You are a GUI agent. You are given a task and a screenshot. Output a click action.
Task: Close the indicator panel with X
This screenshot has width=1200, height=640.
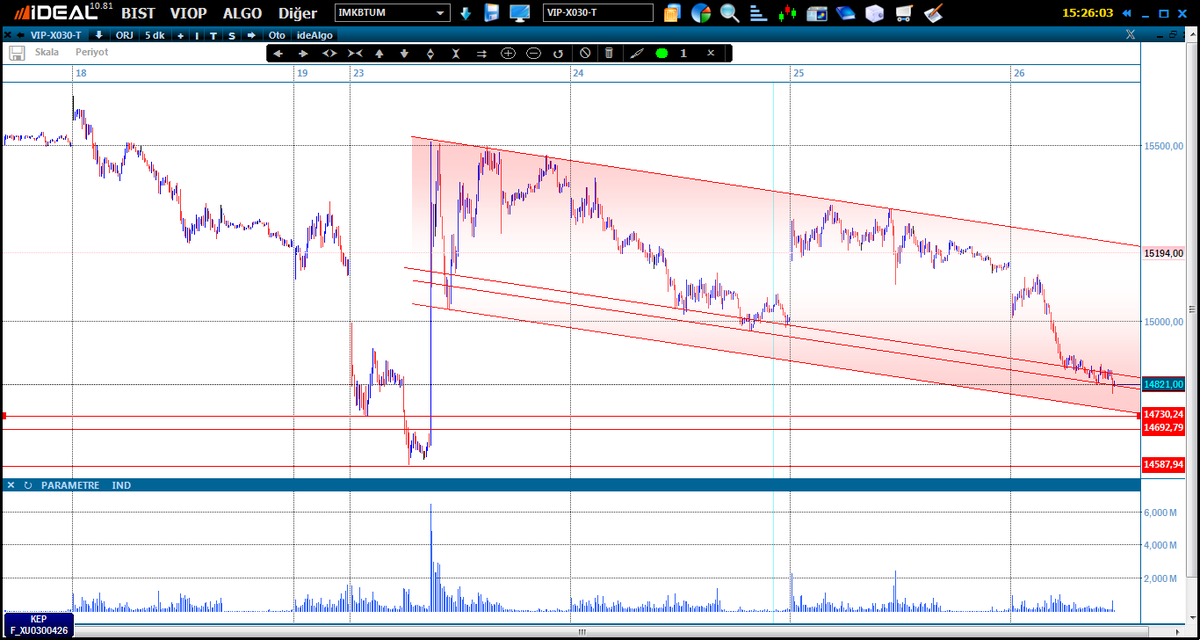11,485
